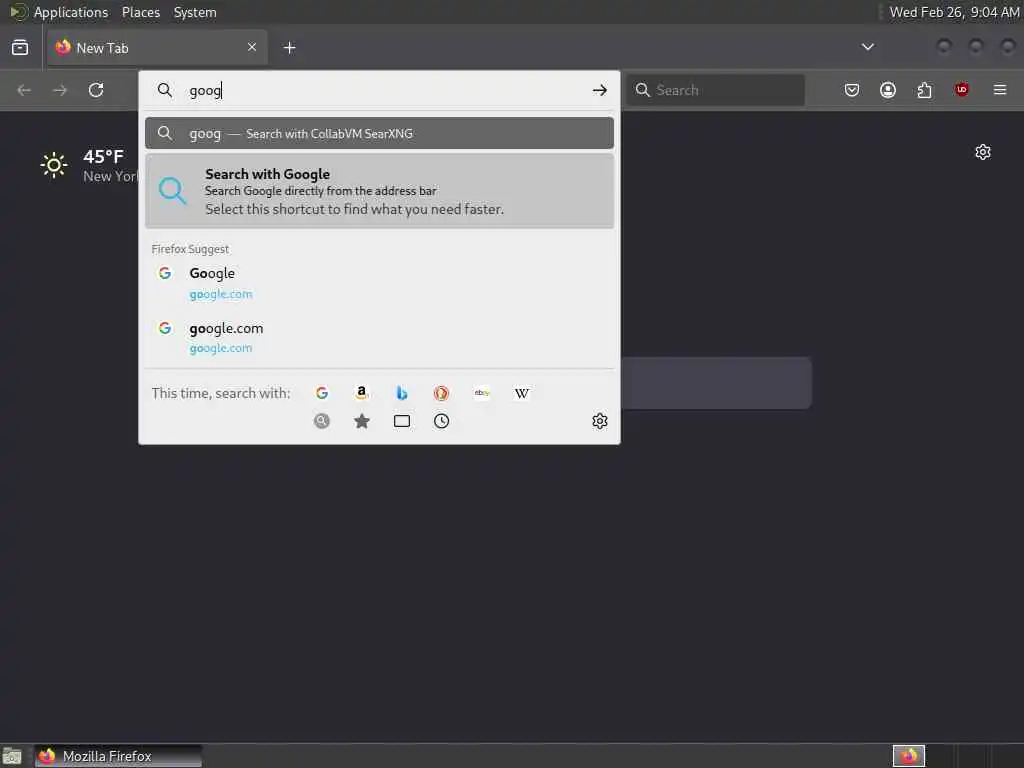The image size is (1024, 768).
Task: Select goog Search with CollabVM SearXNG row
Action: point(379,133)
